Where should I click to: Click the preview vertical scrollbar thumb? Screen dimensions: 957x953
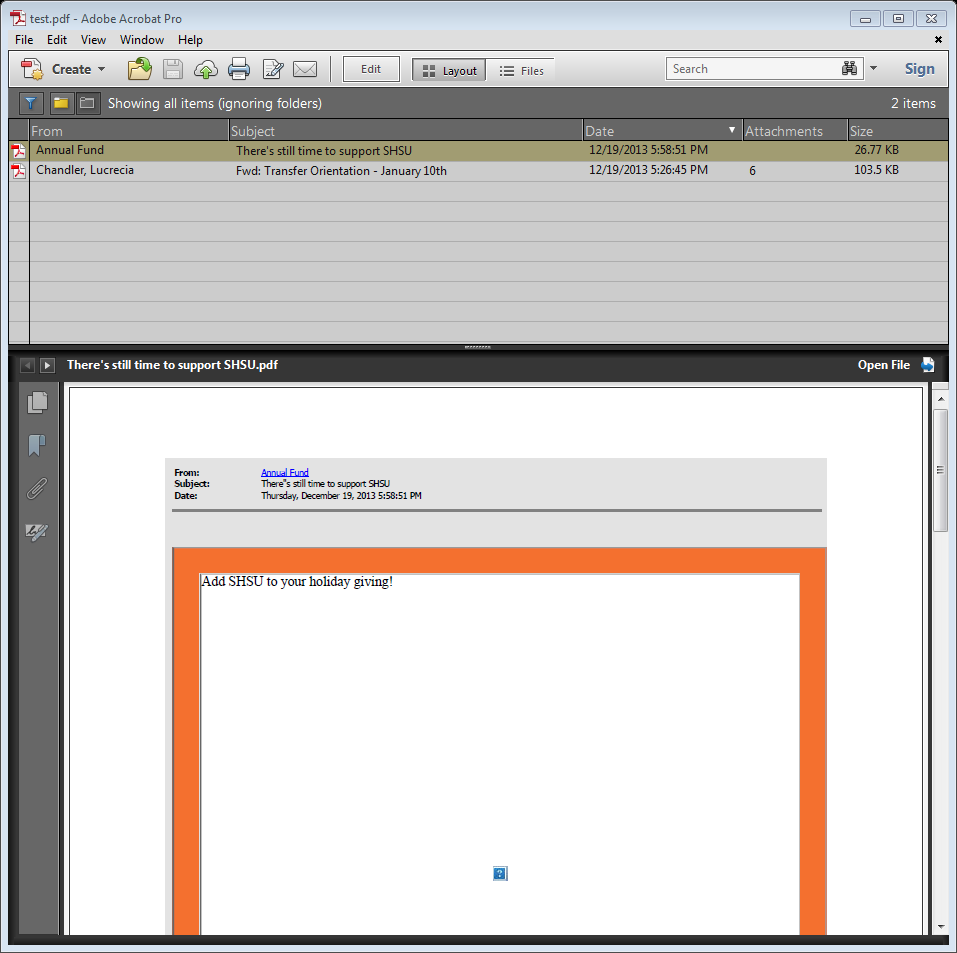pos(941,470)
